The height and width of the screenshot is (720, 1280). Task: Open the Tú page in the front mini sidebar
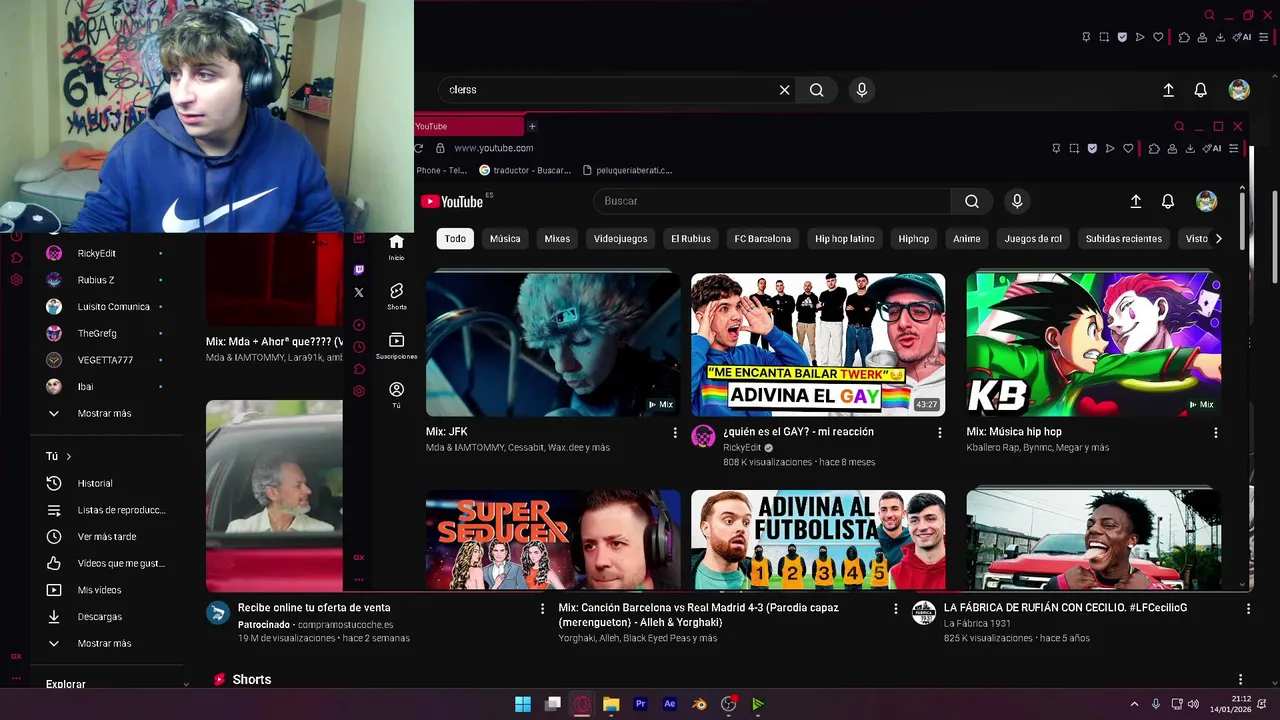click(396, 395)
